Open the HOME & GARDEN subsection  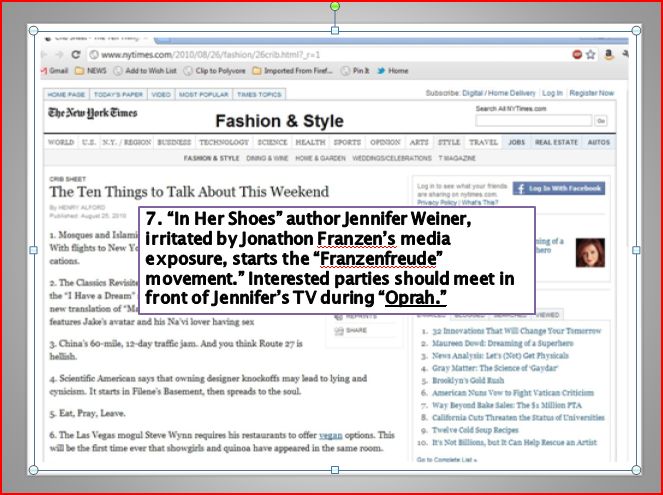tap(320, 158)
